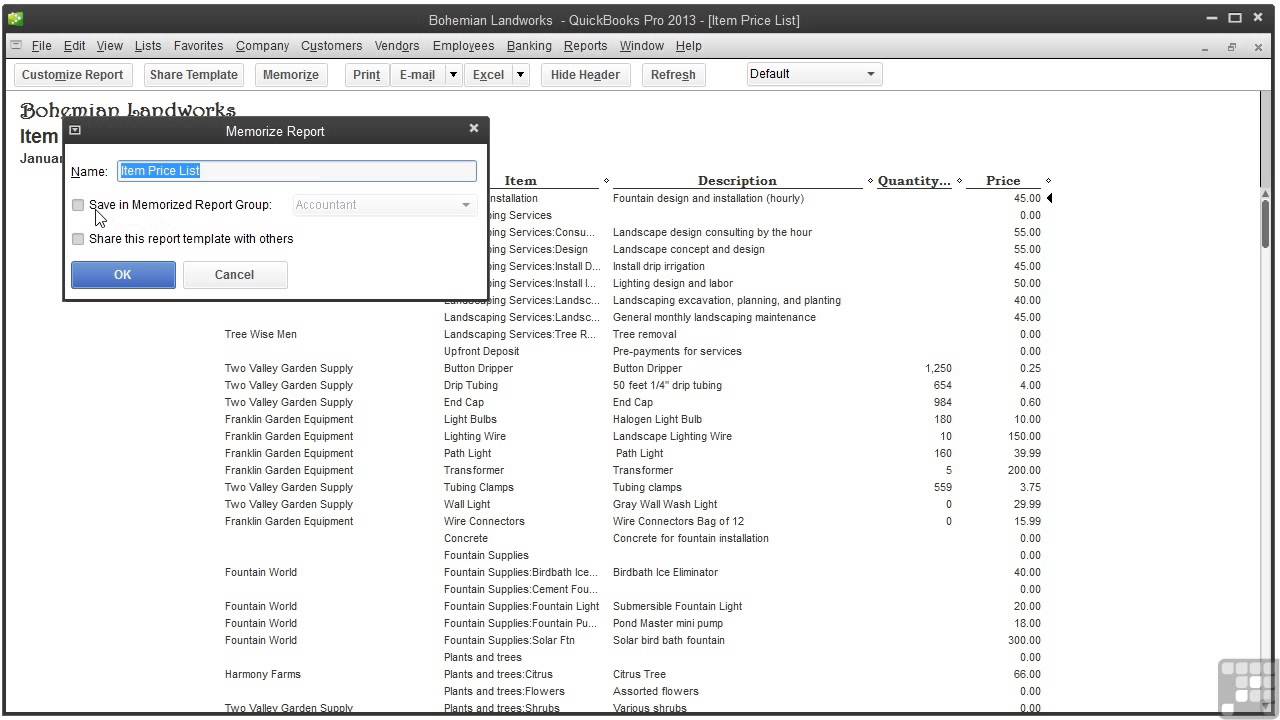
Task: Click the Excel button
Action: click(488, 75)
